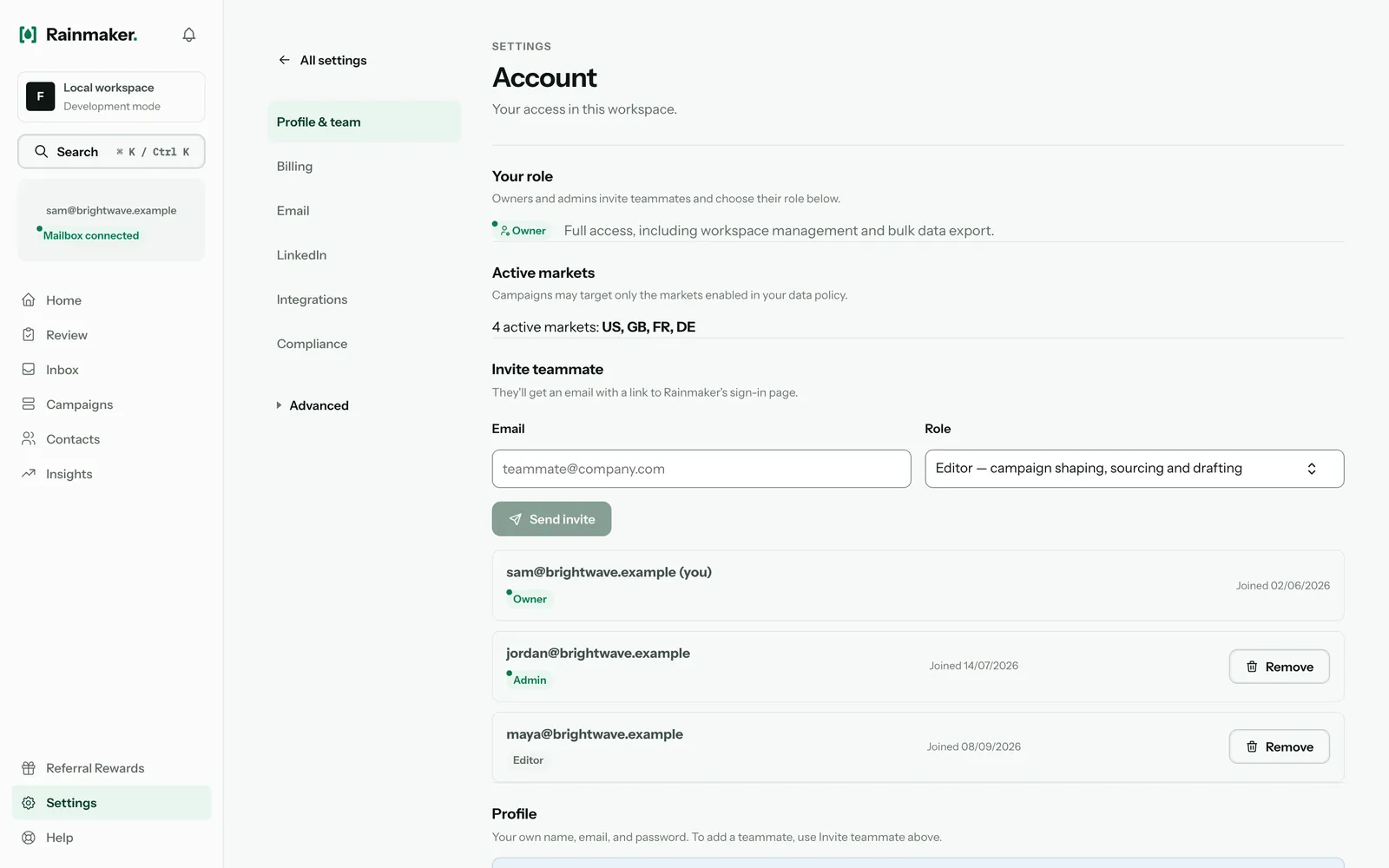Click the Settings gear icon
The height and width of the screenshot is (868, 1389).
pyautogui.click(x=29, y=803)
